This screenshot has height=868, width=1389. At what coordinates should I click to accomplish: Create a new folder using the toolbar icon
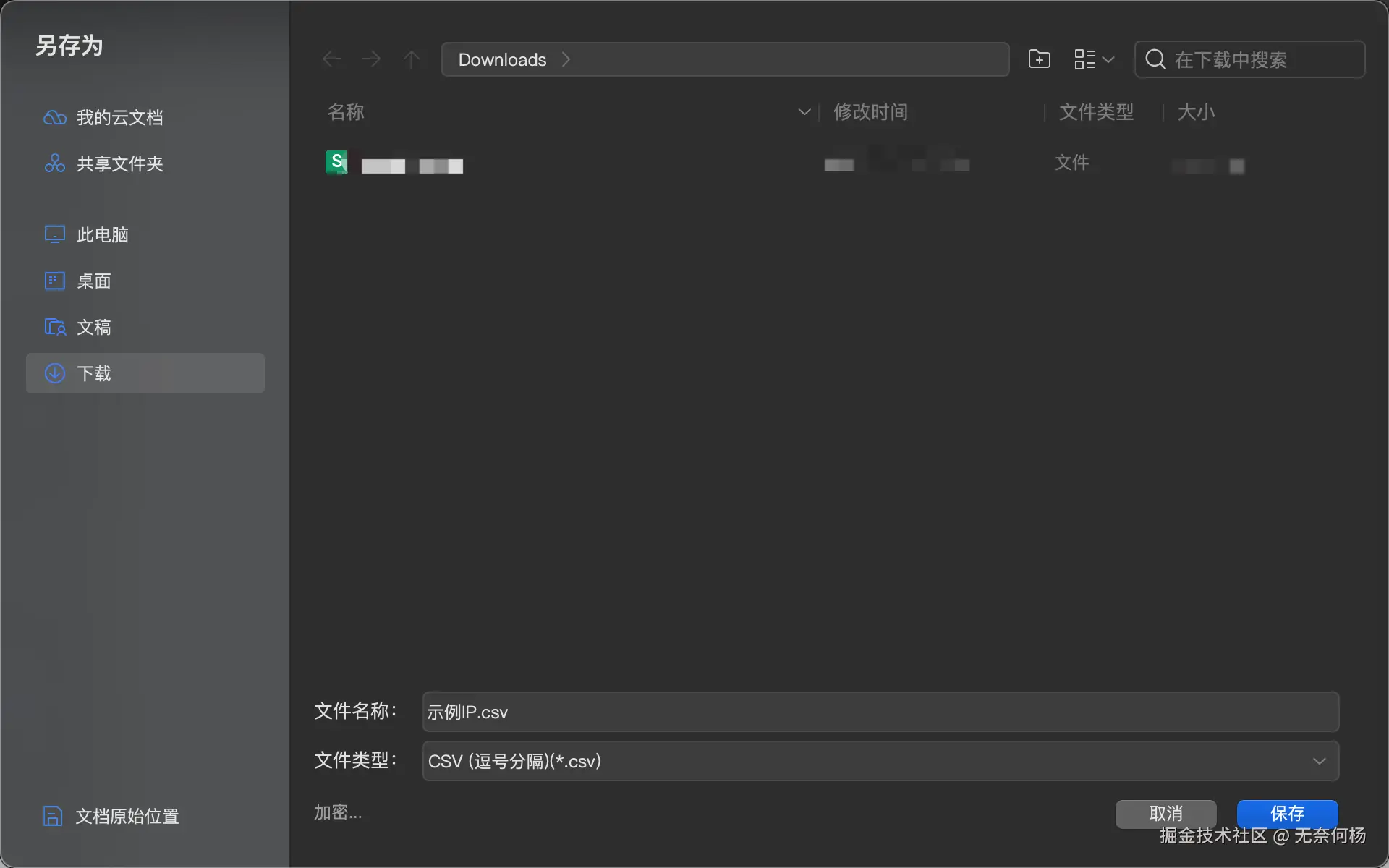pos(1039,59)
